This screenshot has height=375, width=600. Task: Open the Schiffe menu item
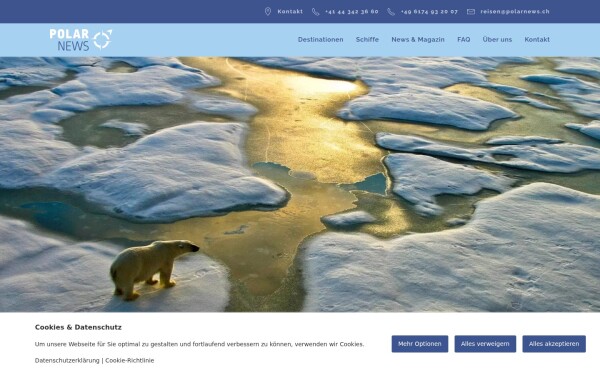pos(367,39)
